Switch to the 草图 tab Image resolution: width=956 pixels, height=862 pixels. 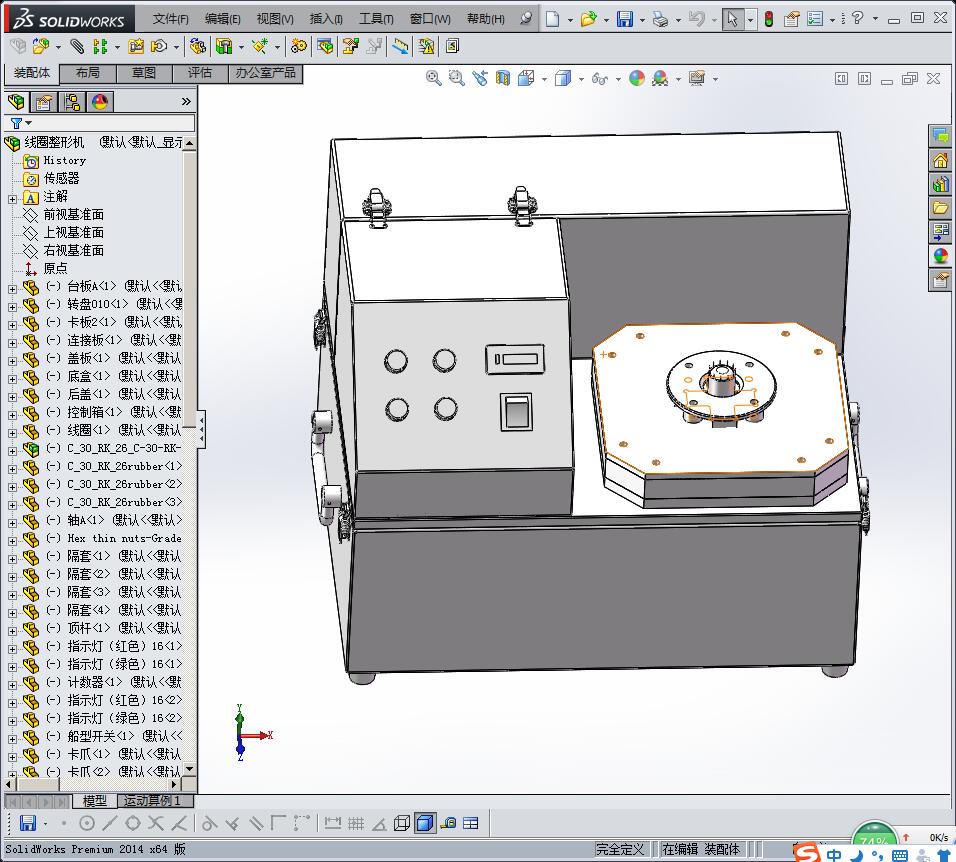(x=144, y=73)
